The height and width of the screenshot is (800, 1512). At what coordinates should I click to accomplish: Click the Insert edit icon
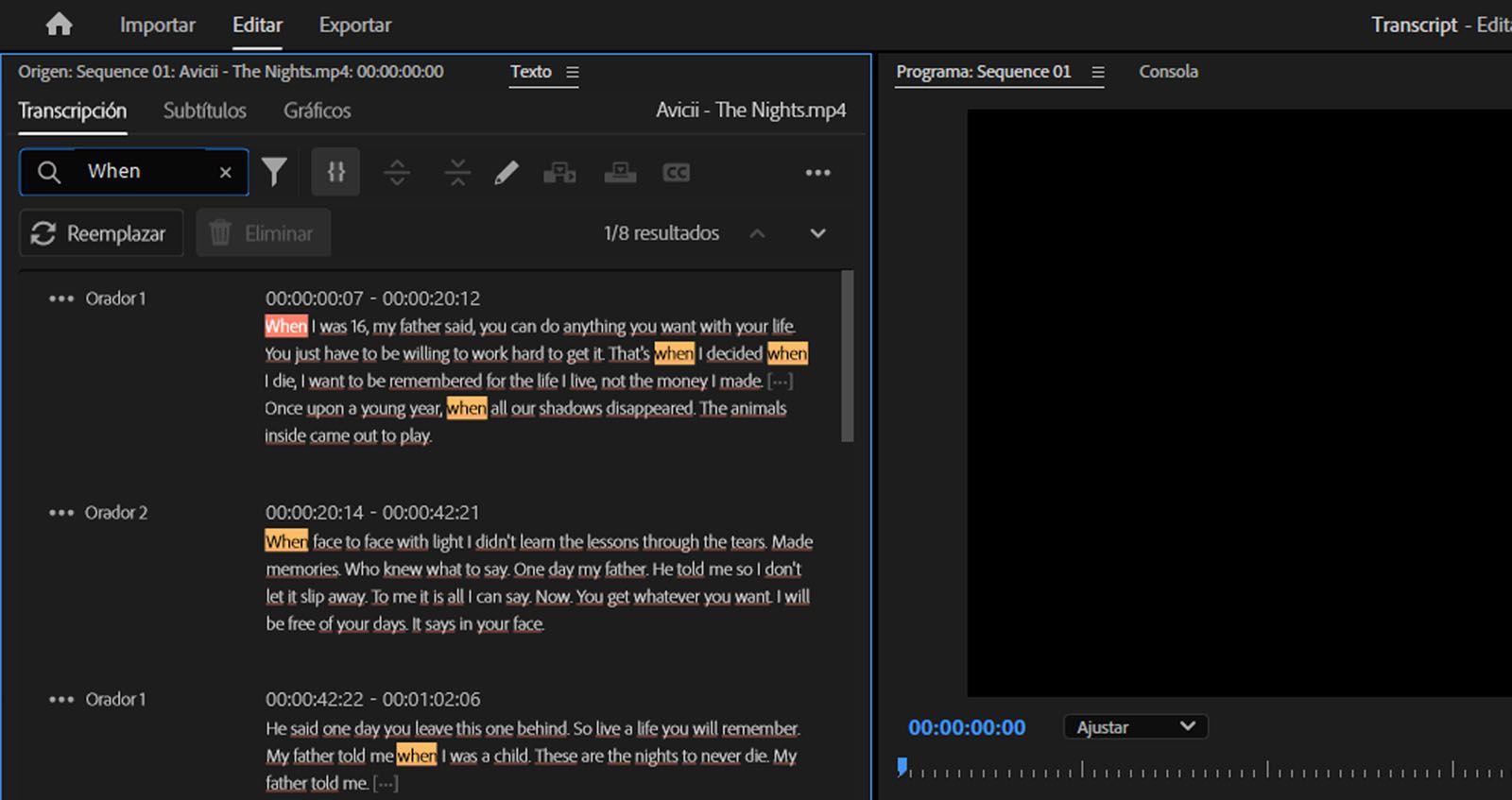(x=559, y=172)
